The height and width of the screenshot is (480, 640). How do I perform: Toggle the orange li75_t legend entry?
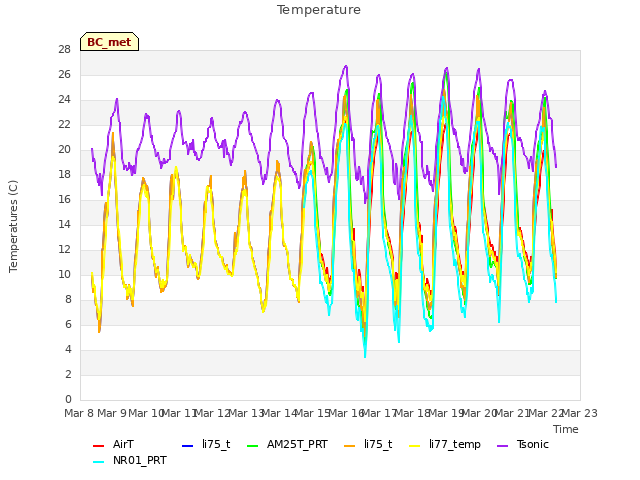pyautogui.click(x=368, y=444)
